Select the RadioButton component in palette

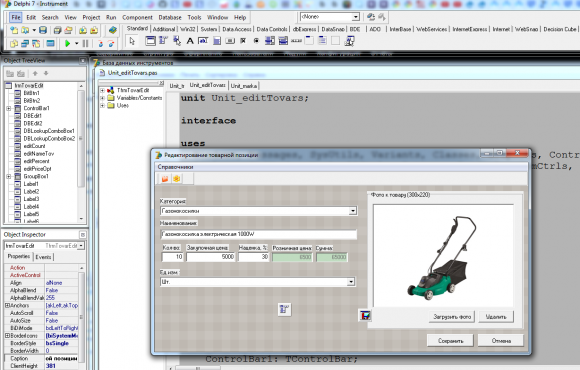(x=256, y=41)
